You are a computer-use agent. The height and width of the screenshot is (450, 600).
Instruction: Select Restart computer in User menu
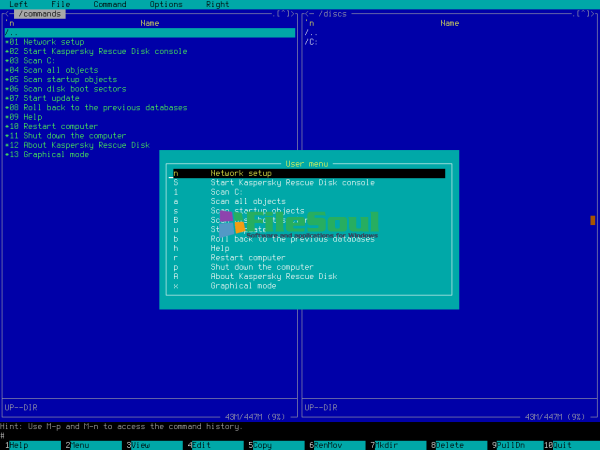tap(246, 258)
